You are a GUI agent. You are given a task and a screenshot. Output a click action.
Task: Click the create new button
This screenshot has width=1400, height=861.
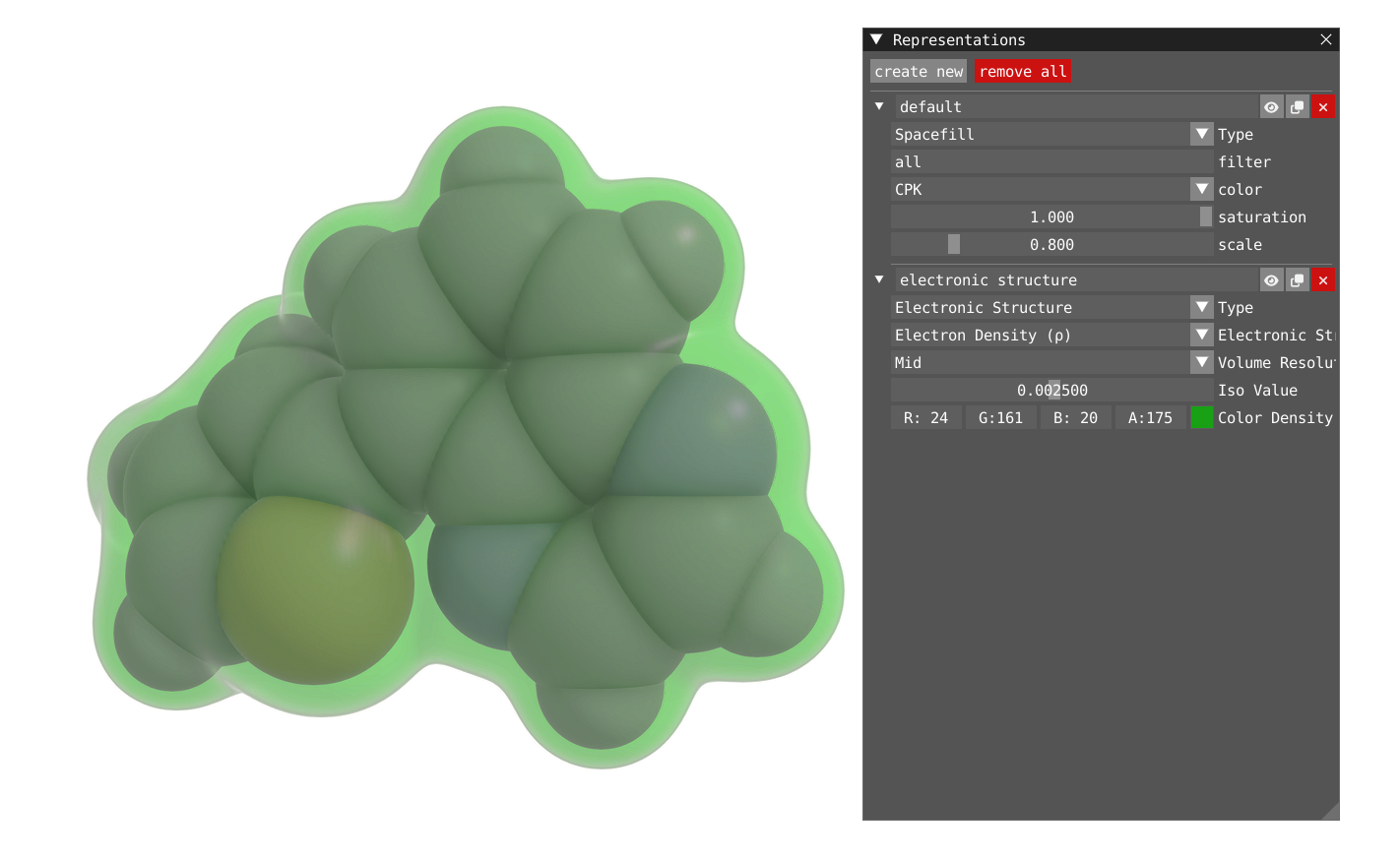[x=918, y=71]
